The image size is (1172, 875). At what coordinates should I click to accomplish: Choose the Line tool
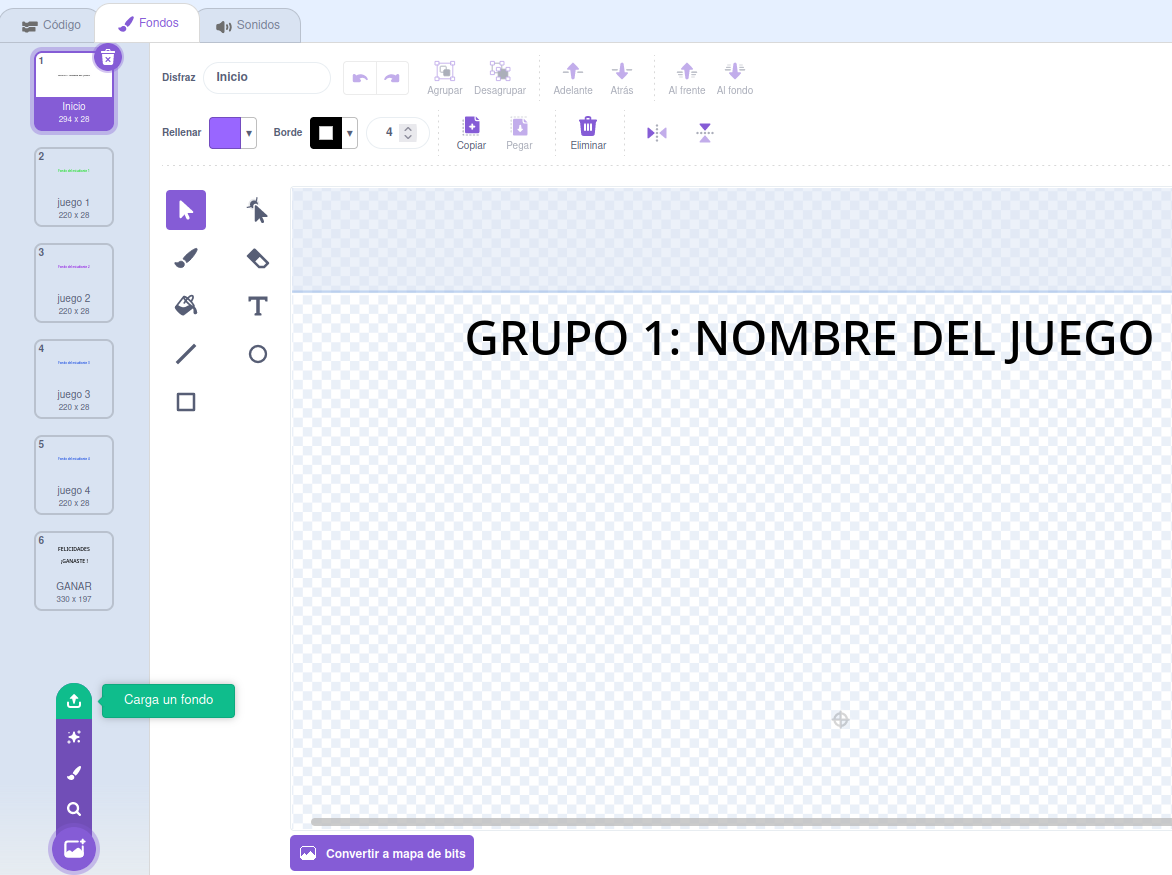(x=185, y=354)
